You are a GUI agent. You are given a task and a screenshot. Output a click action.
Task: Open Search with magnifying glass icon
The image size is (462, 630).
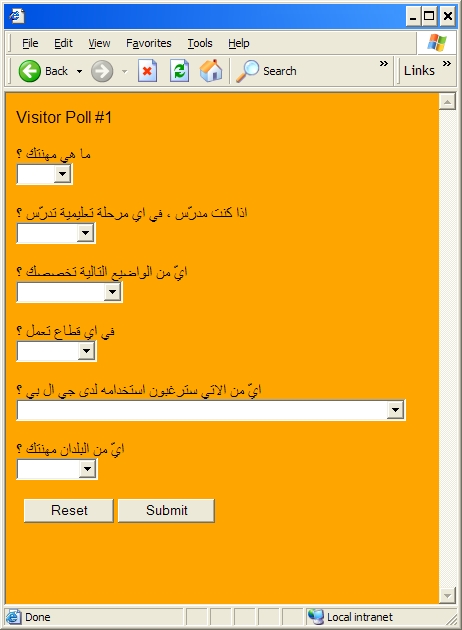(x=247, y=71)
